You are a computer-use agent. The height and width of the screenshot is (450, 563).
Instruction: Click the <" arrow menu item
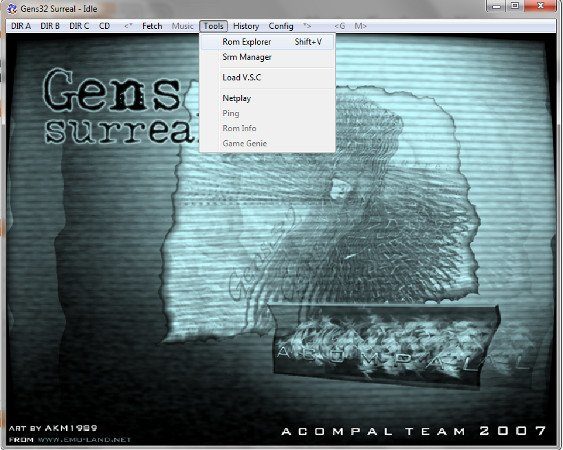(x=128, y=26)
